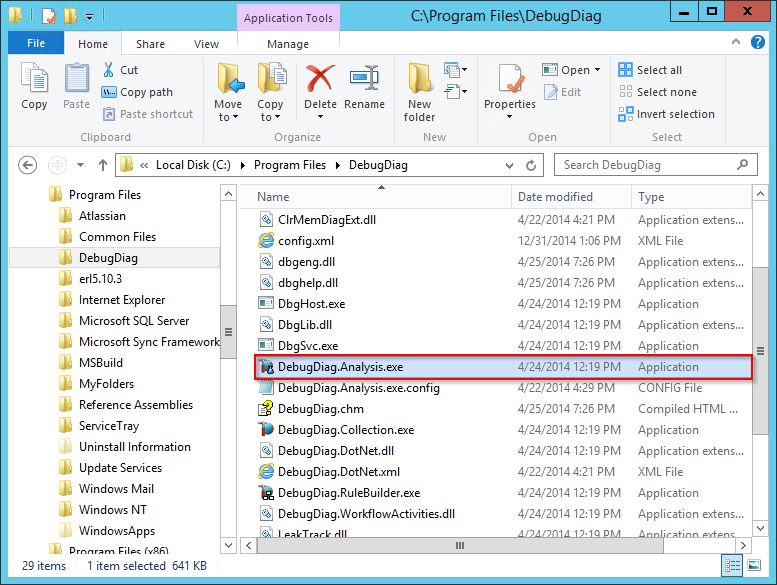Open the recent locations dropdown arrow
This screenshot has width=777, height=585.
coord(80,165)
